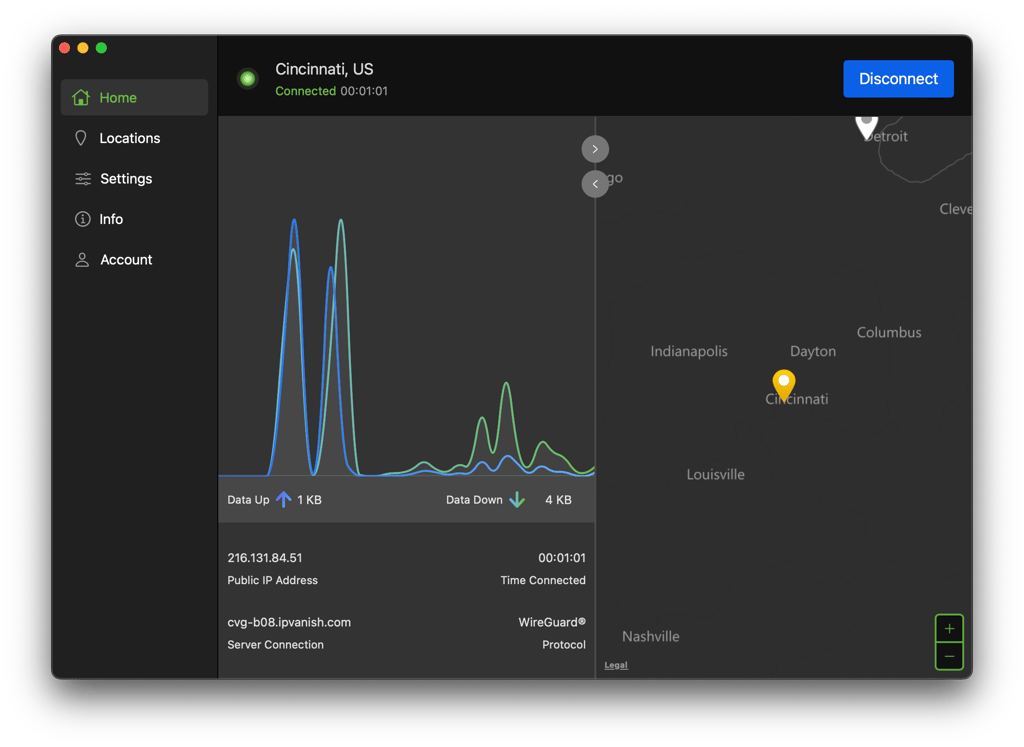Open the Settings menu item

click(135, 178)
